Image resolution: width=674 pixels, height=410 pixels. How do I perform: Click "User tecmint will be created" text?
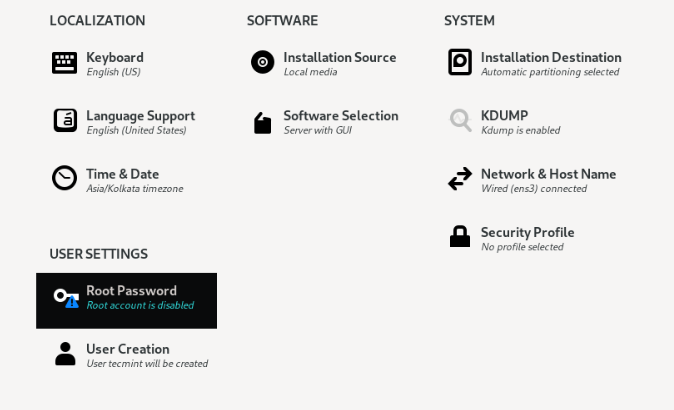147,364
